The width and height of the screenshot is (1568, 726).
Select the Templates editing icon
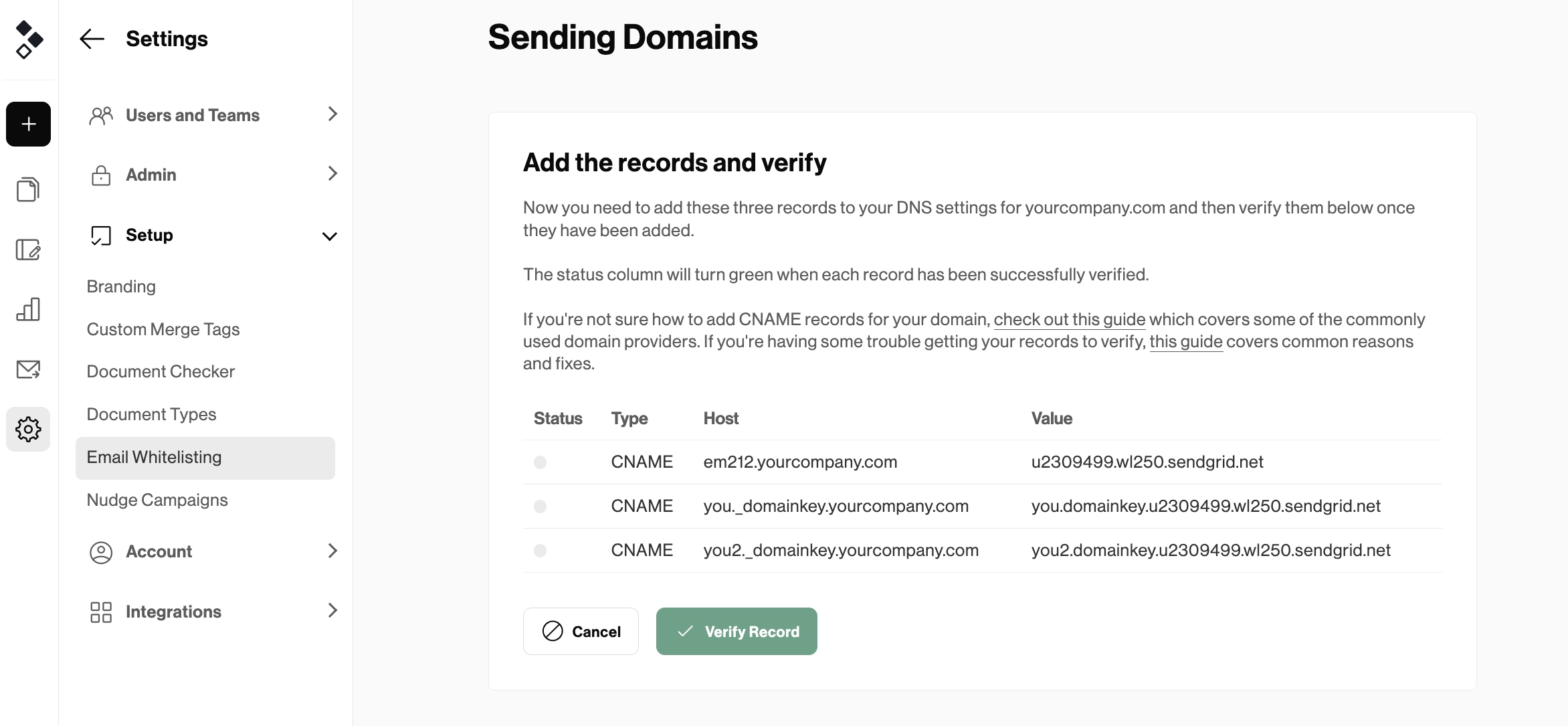pyautogui.click(x=28, y=250)
